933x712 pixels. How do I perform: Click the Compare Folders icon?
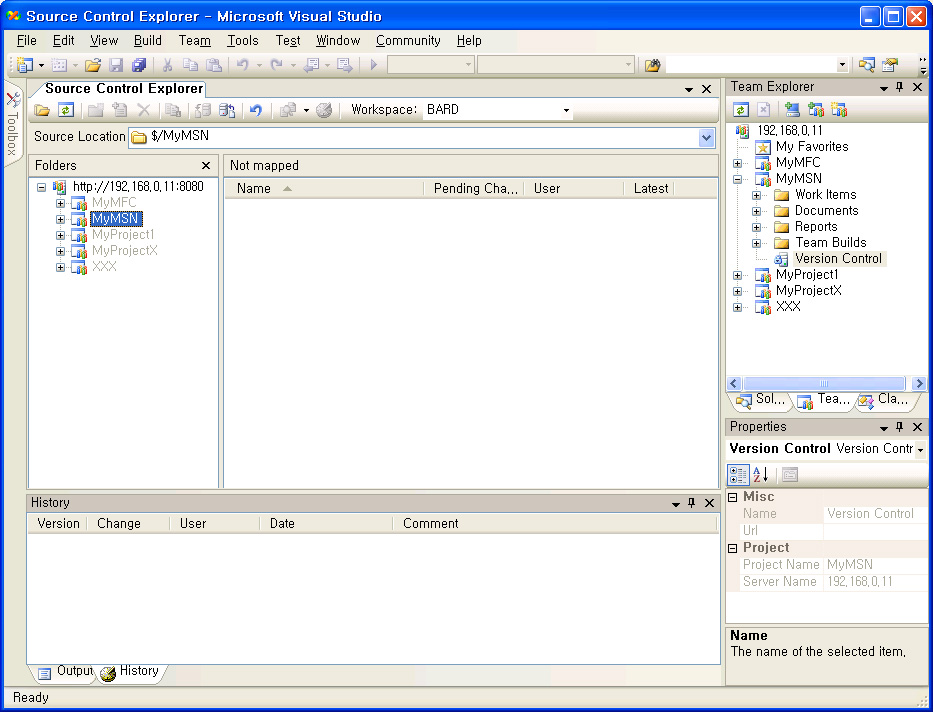289,110
